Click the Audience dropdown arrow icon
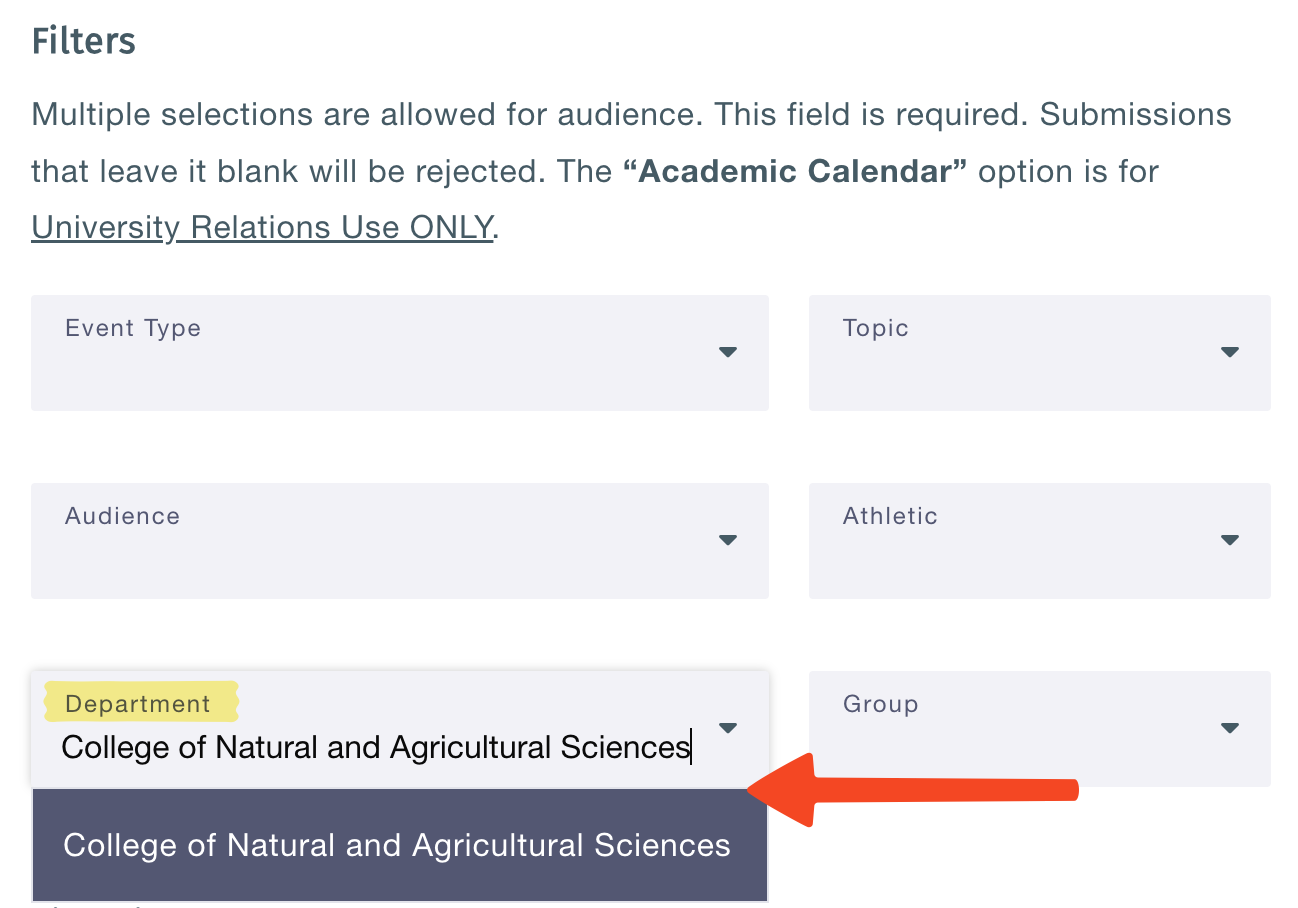The width and height of the screenshot is (1298, 908). tap(728, 540)
